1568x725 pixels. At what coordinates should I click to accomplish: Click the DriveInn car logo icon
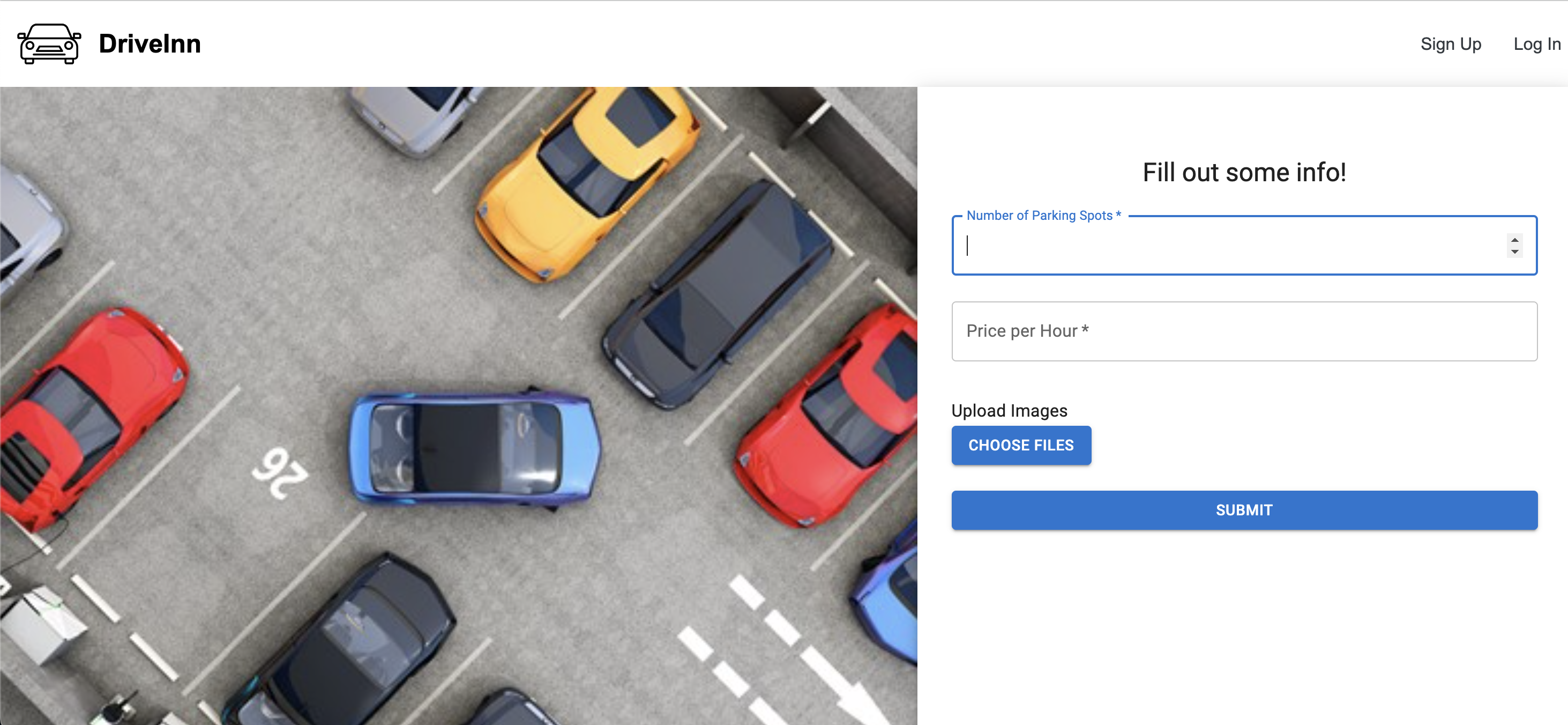coord(49,44)
